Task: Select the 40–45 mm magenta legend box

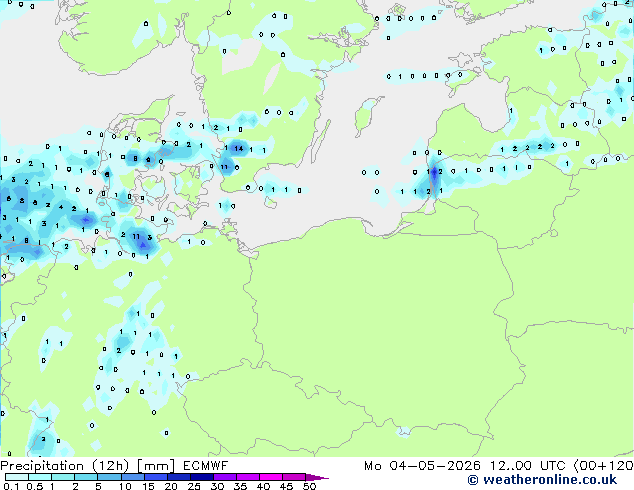Action: [x=271, y=477]
